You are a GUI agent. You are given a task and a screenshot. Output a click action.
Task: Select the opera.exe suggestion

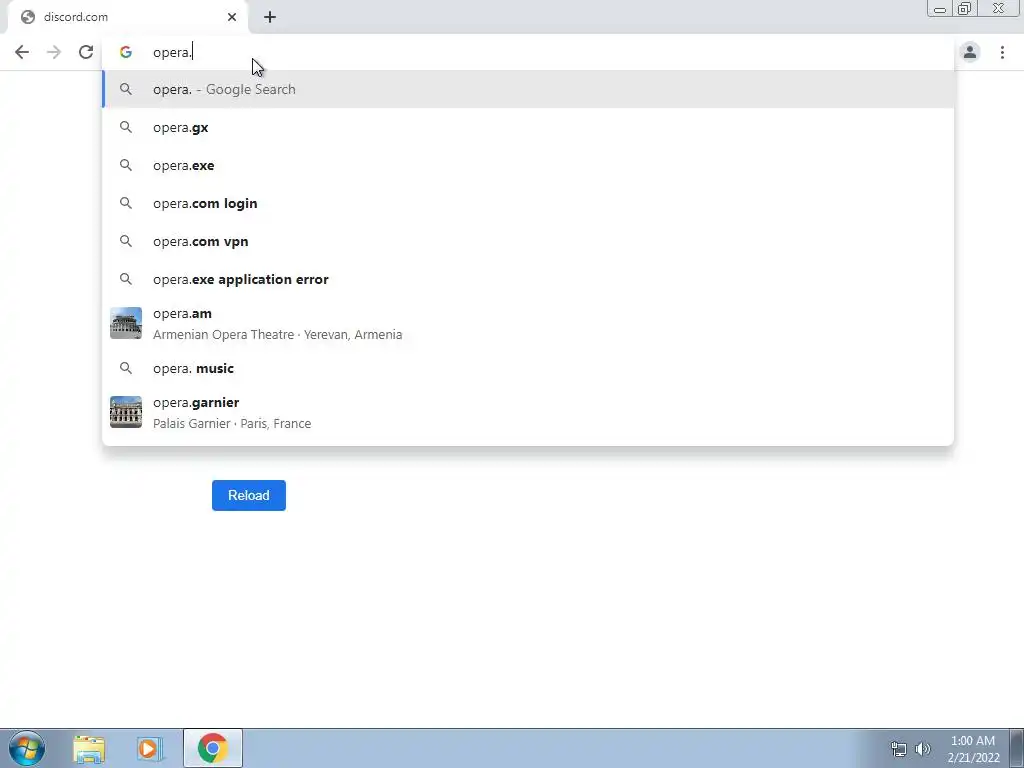[x=528, y=165]
